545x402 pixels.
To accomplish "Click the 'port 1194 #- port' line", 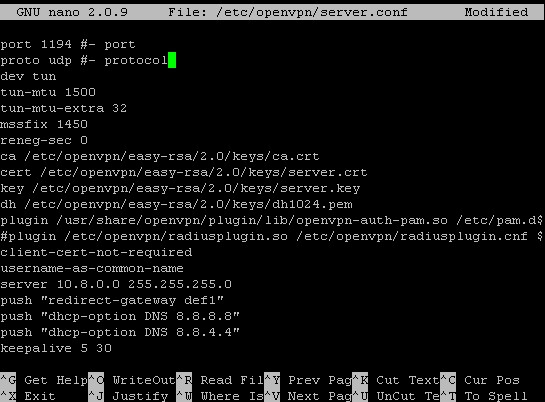I will 68,44.
